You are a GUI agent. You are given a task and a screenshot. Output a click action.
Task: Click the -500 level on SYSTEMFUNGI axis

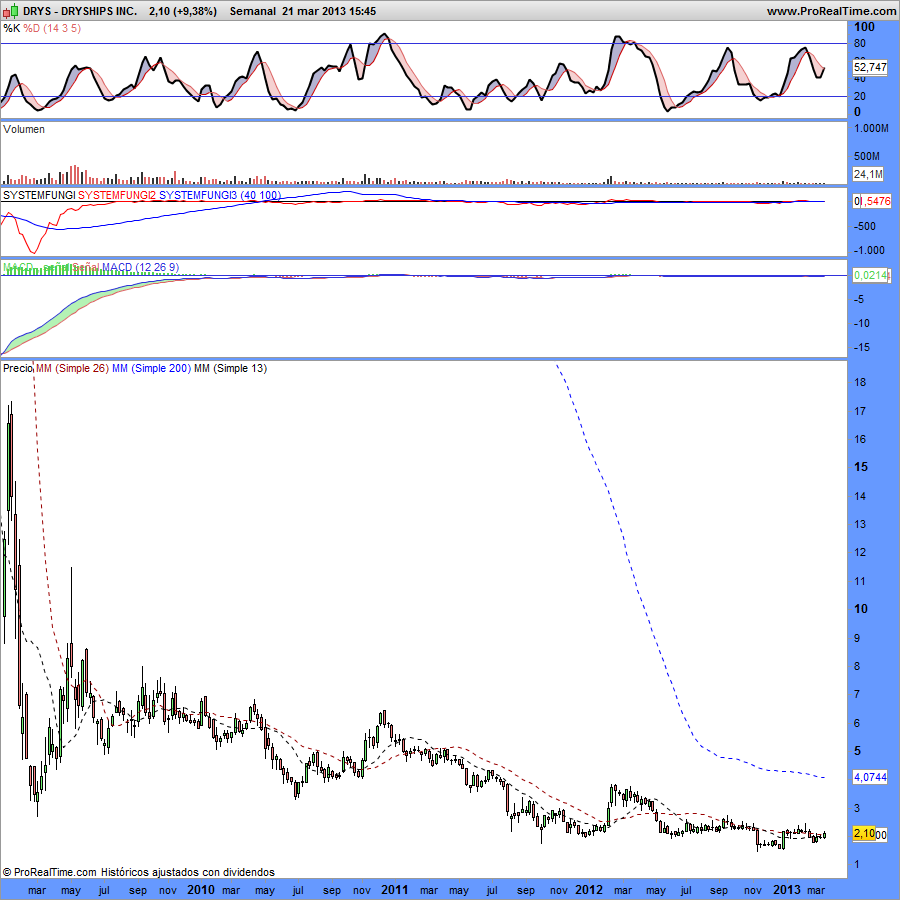click(x=864, y=227)
